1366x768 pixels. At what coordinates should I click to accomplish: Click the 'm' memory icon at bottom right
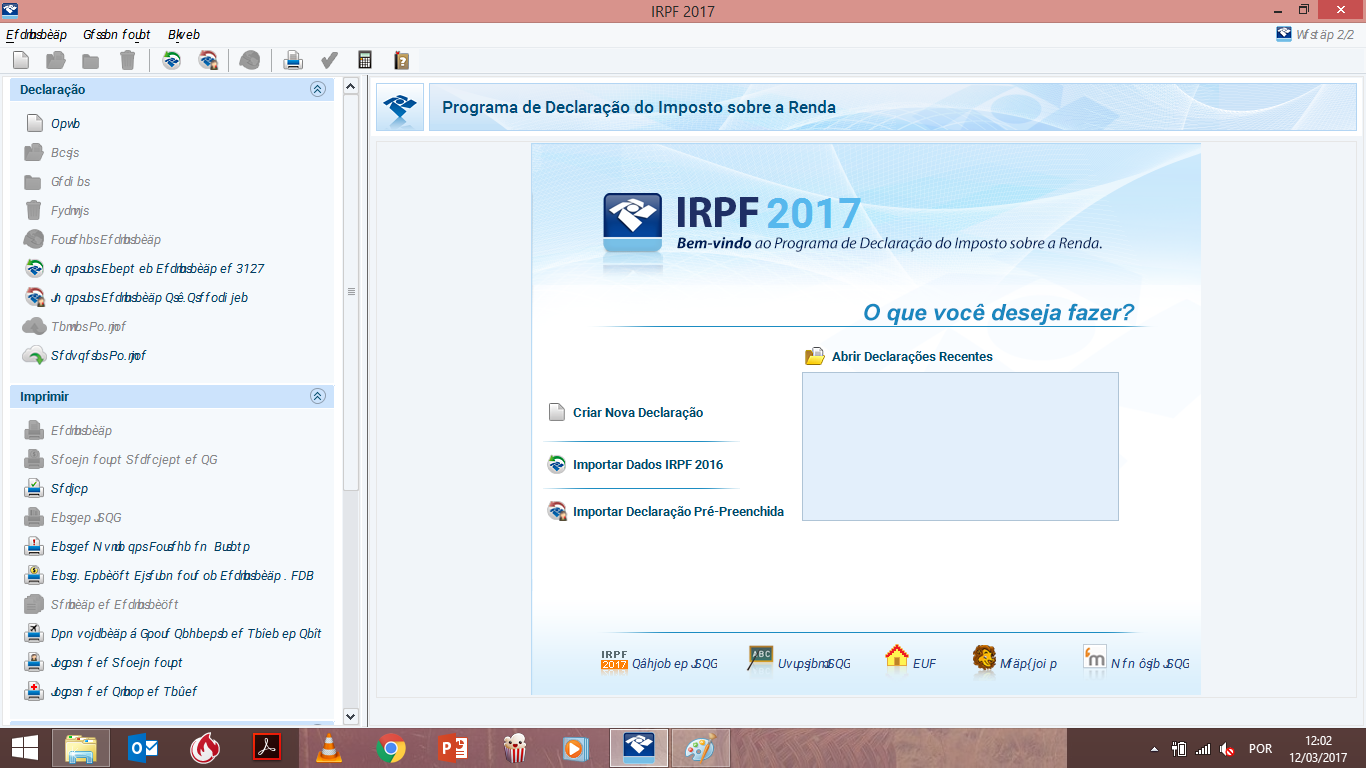[1095, 658]
